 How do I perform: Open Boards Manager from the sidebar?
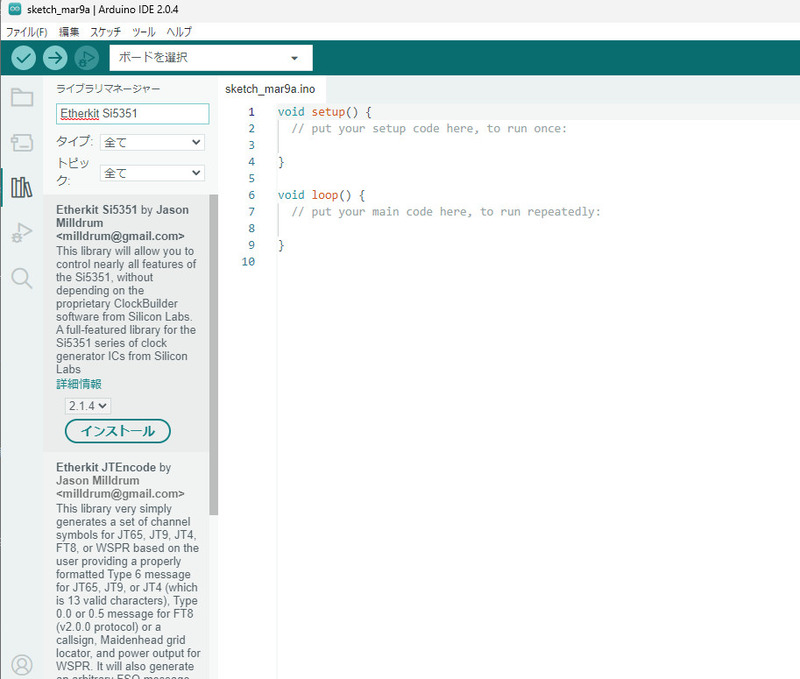click(22, 142)
